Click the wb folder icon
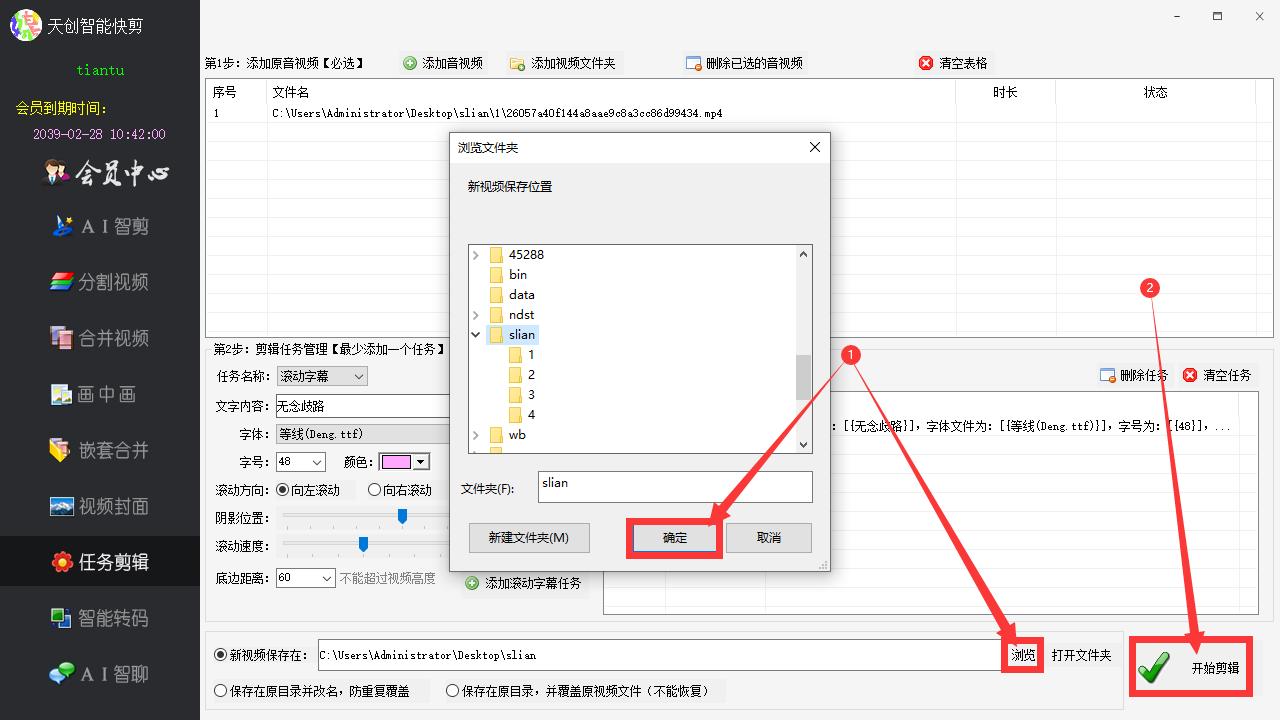Screen dimensions: 1280x720 (x=497, y=435)
